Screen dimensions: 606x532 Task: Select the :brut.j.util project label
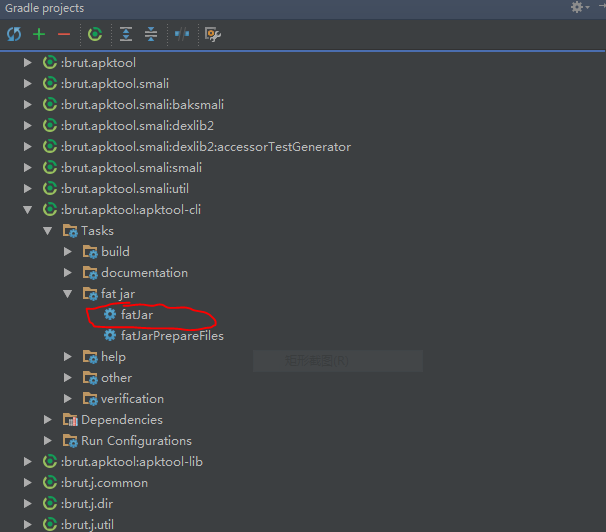[x=87, y=525]
